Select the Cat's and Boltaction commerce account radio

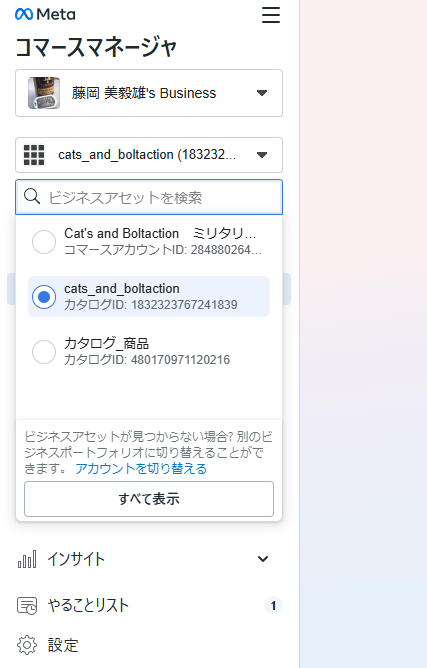coord(44,242)
